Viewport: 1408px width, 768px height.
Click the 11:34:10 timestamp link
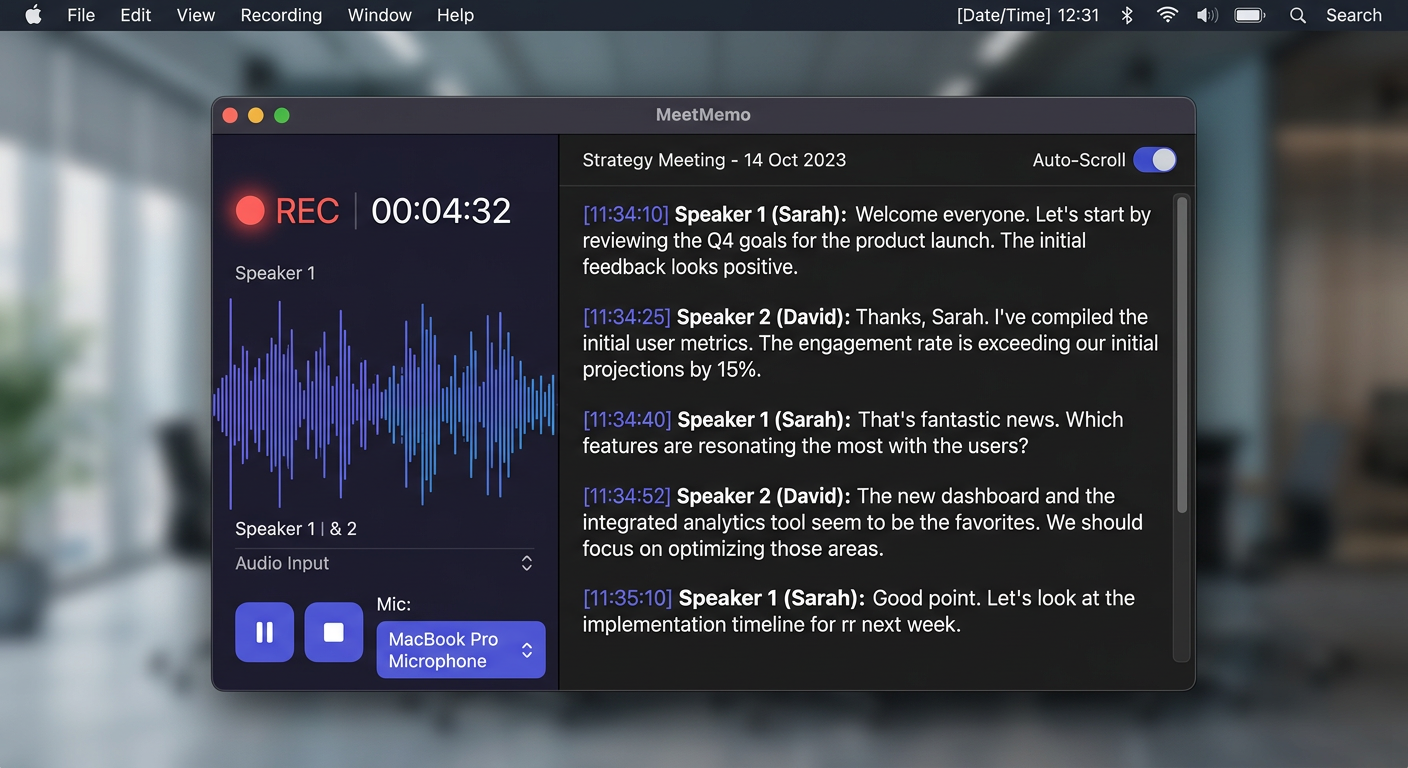point(625,214)
